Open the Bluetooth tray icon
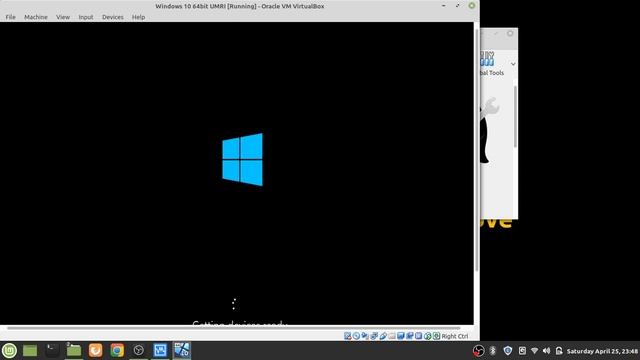Viewport: 640px width, 360px height. click(493, 351)
